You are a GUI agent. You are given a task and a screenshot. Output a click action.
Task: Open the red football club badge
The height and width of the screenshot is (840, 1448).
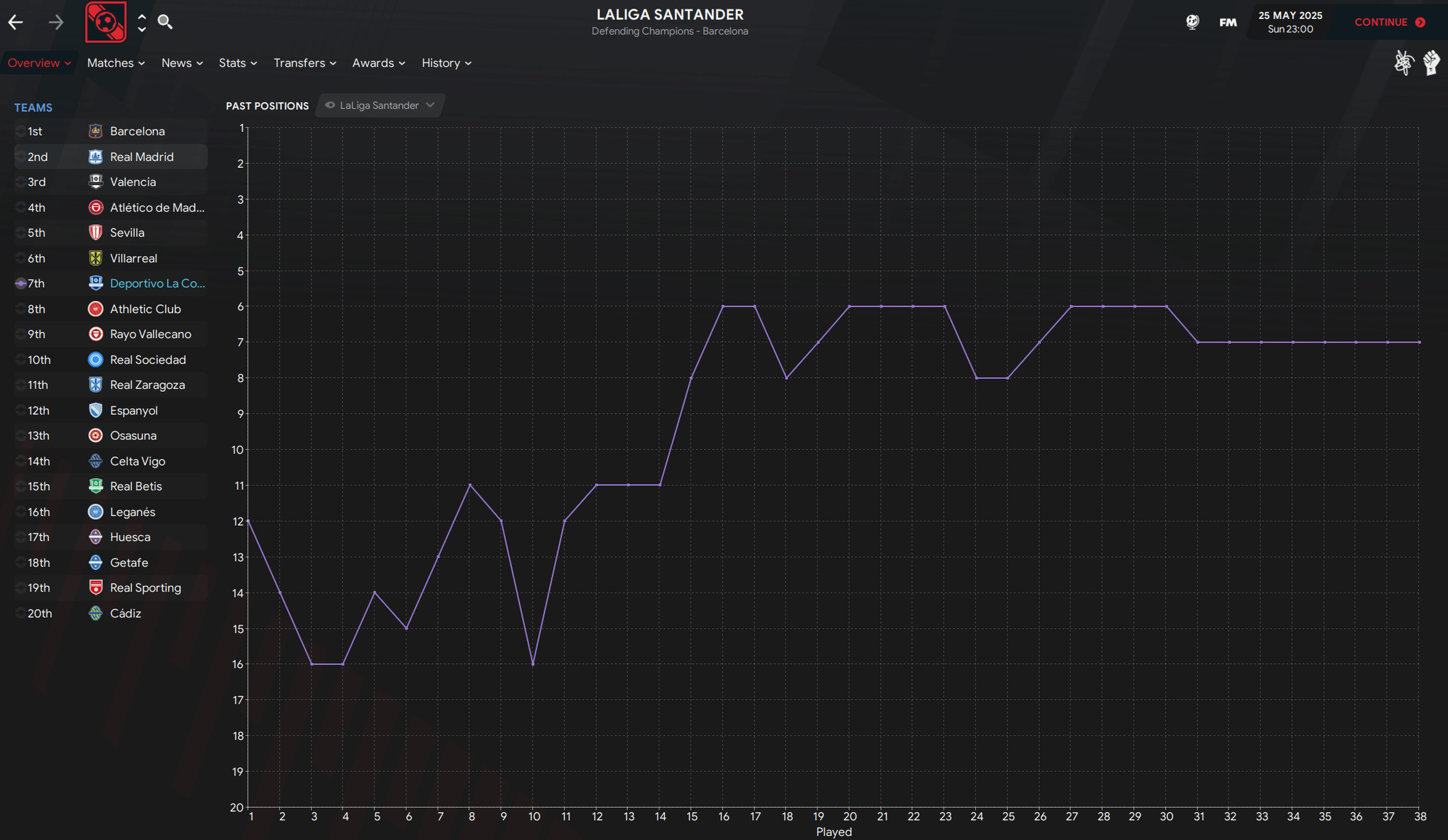coord(106,22)
